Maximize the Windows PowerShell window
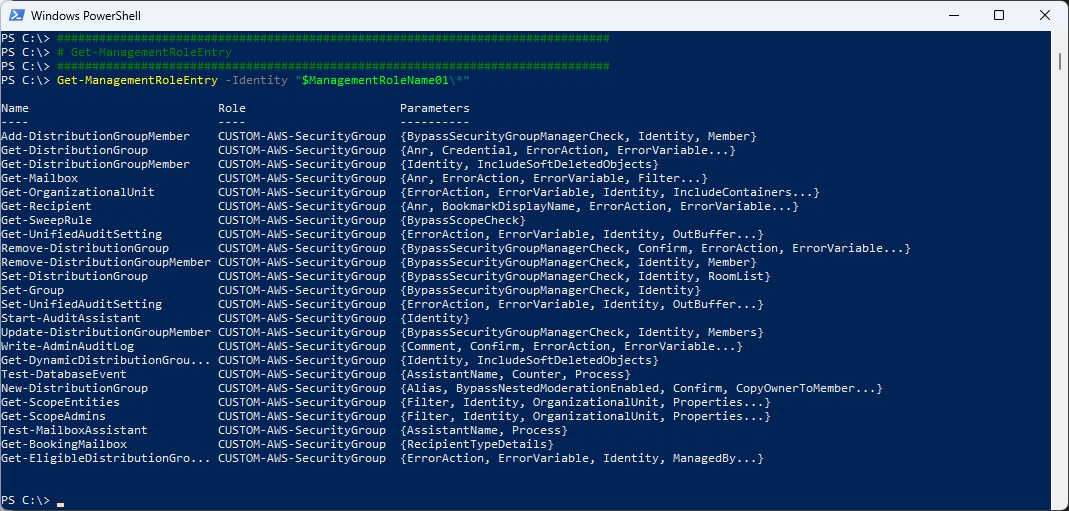 click(999, 15)
